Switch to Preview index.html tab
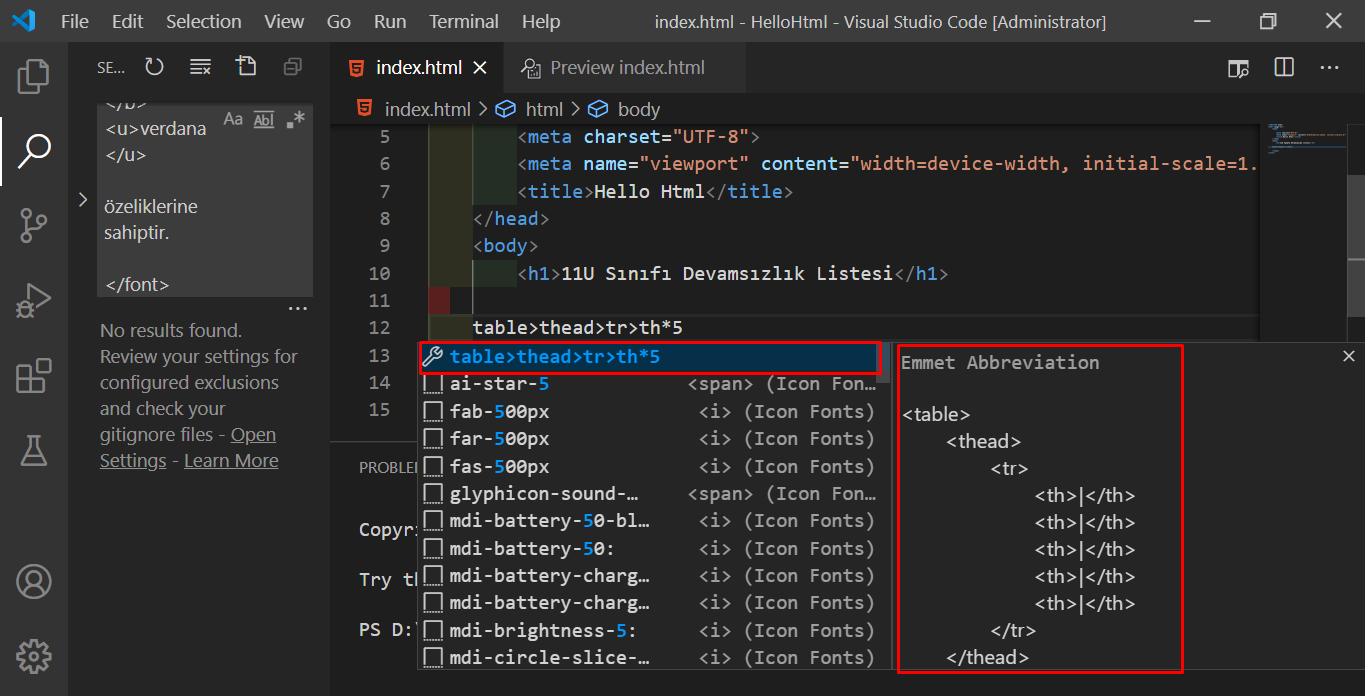Screen dimensions: 1365x696 tap(627, 68)
